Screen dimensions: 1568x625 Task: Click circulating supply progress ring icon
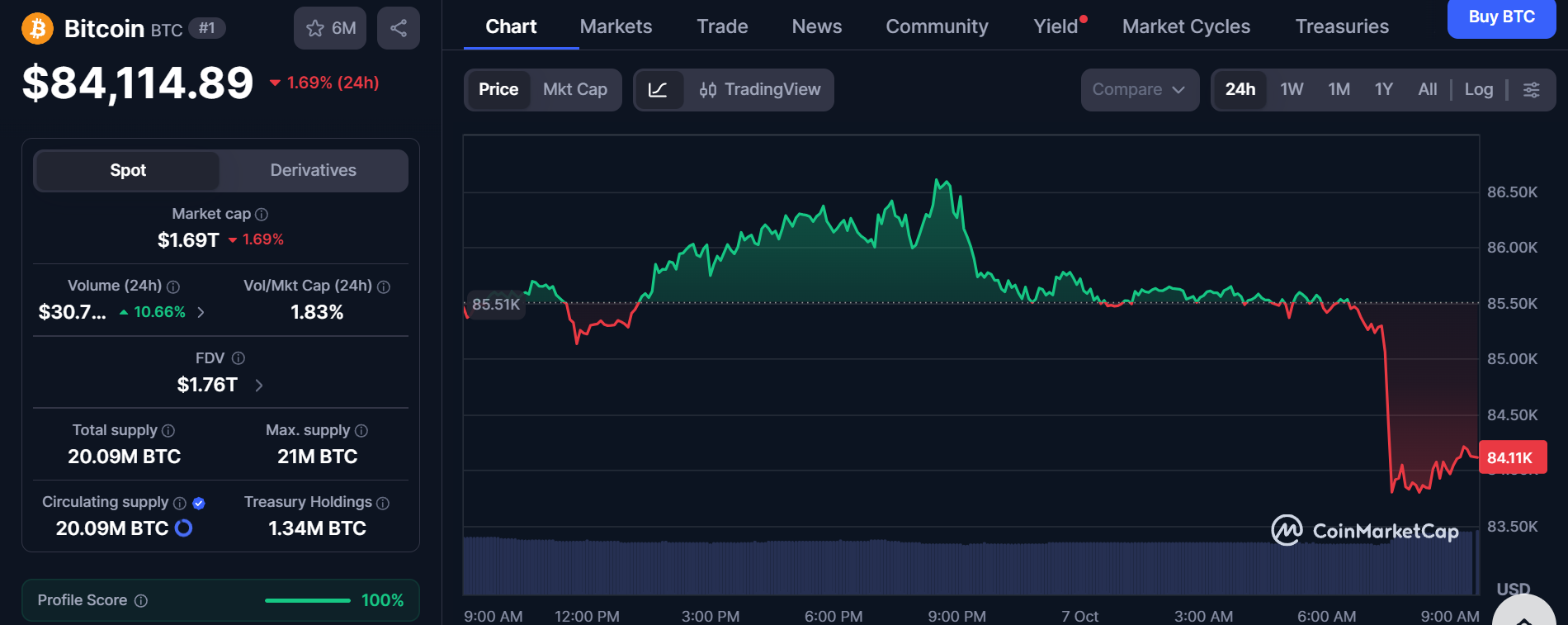point(184,528)
